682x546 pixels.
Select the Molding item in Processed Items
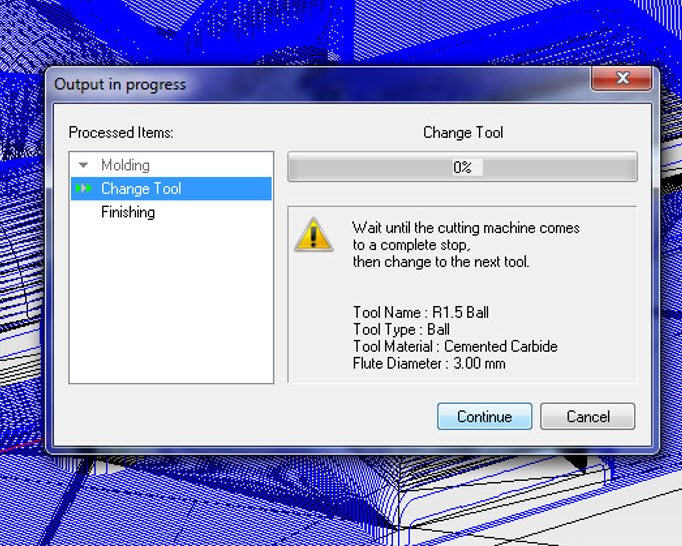[125, 165]
